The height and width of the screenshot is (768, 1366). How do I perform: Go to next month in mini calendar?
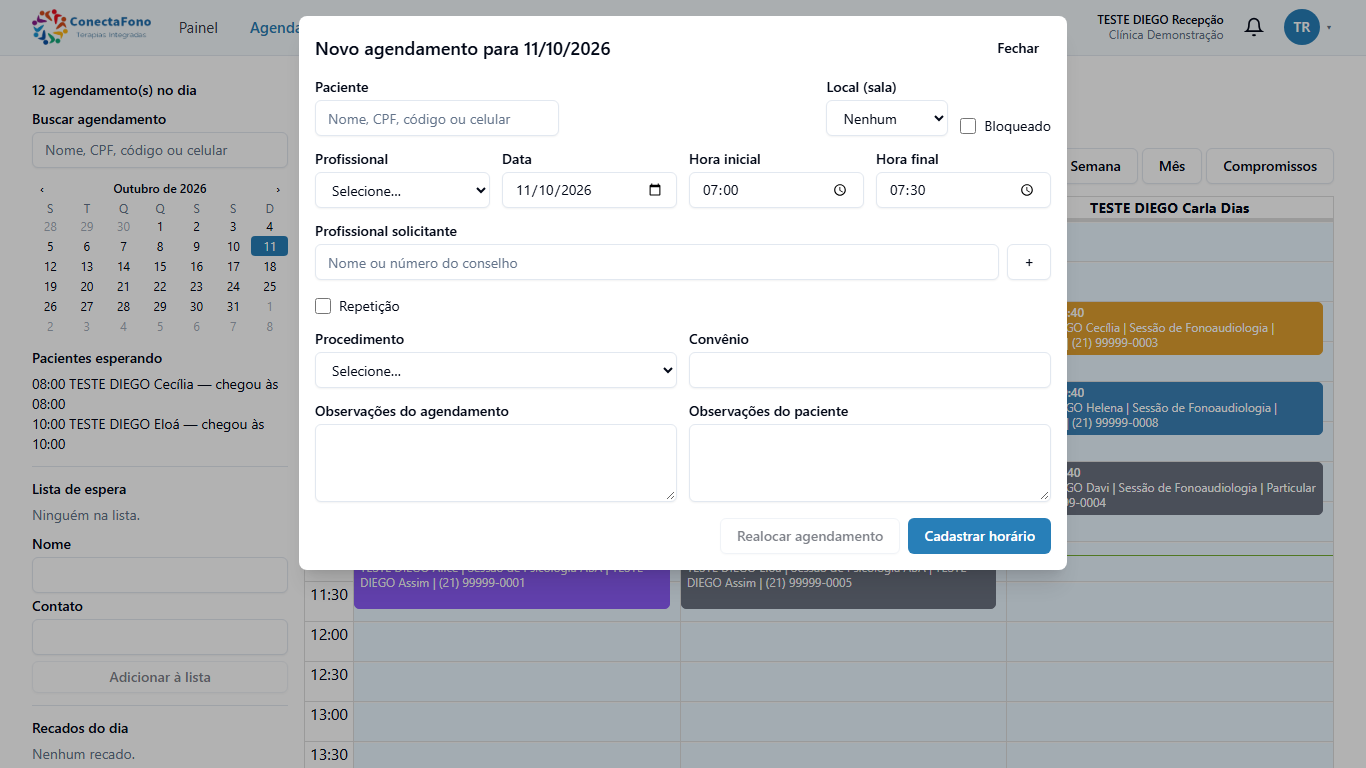coord(278,189)
